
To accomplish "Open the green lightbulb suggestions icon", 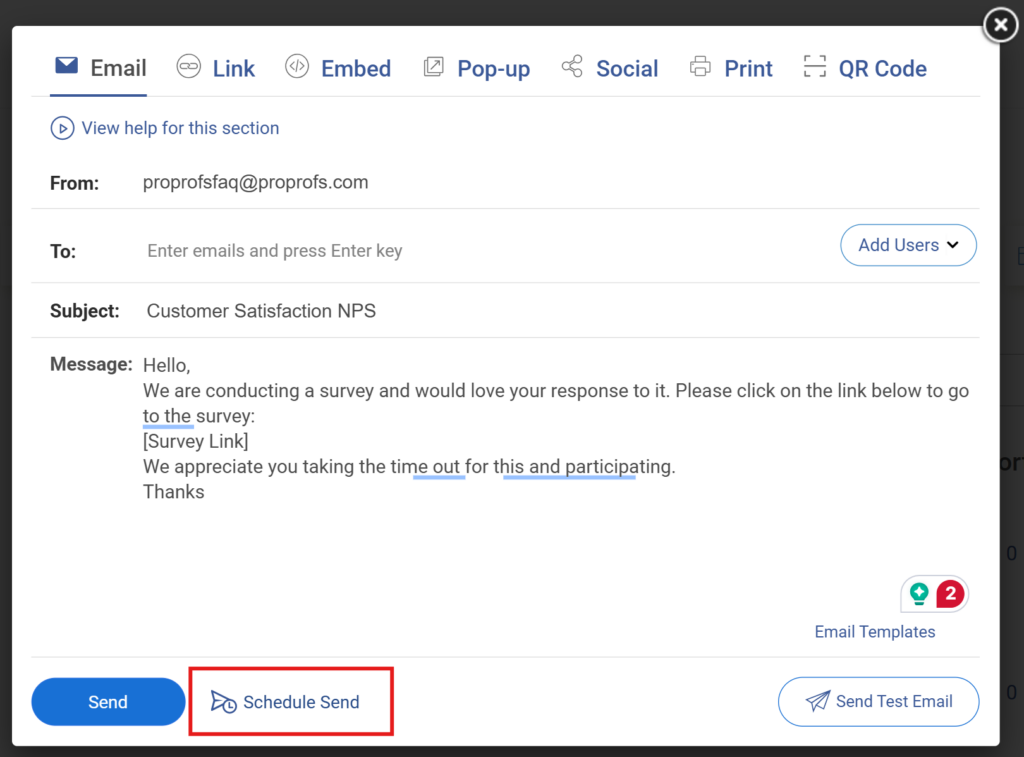I will tap(920, 593).
